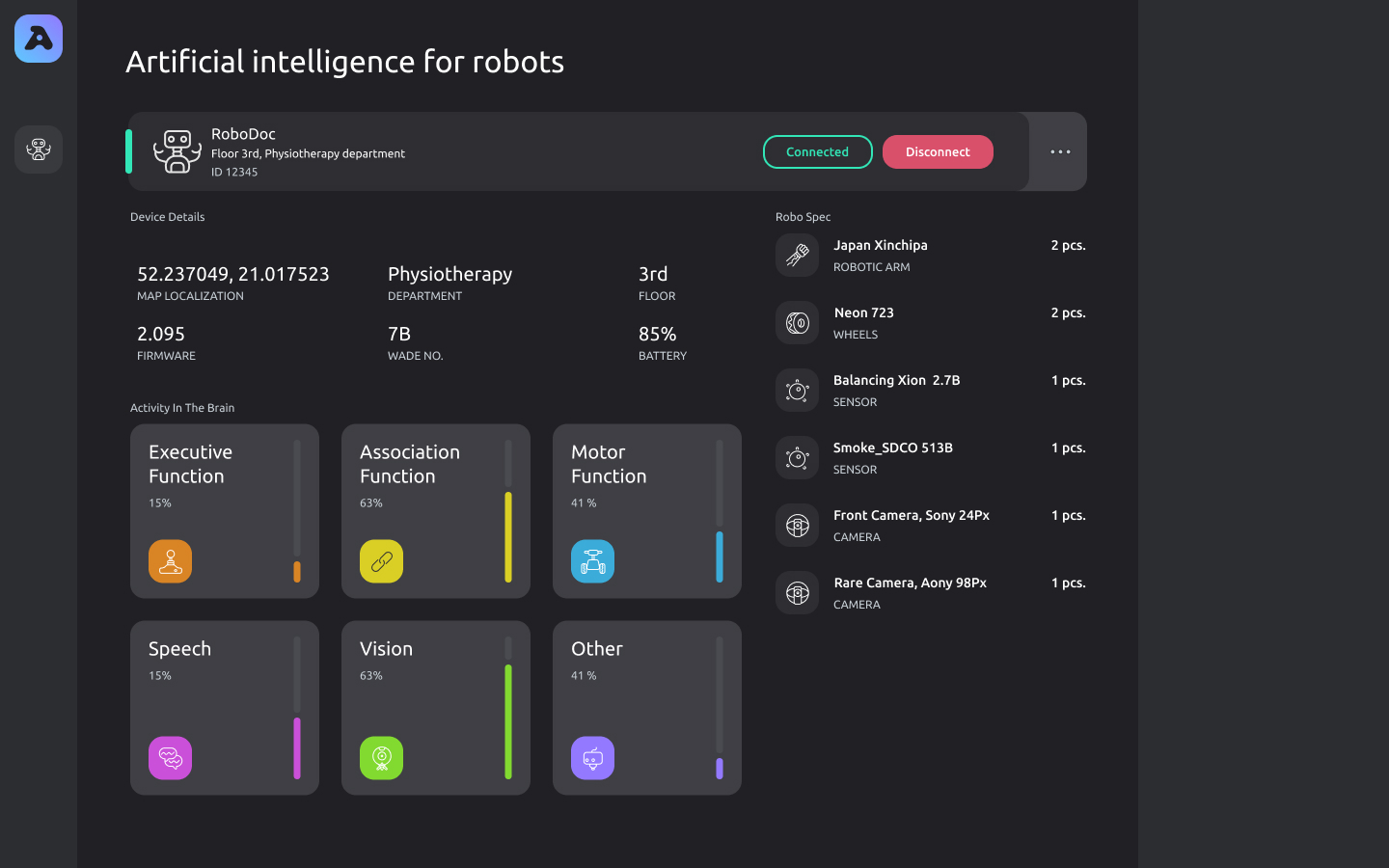Toggle the Connected status
The height and width of the screenshot is (868, 1389).
817,151
